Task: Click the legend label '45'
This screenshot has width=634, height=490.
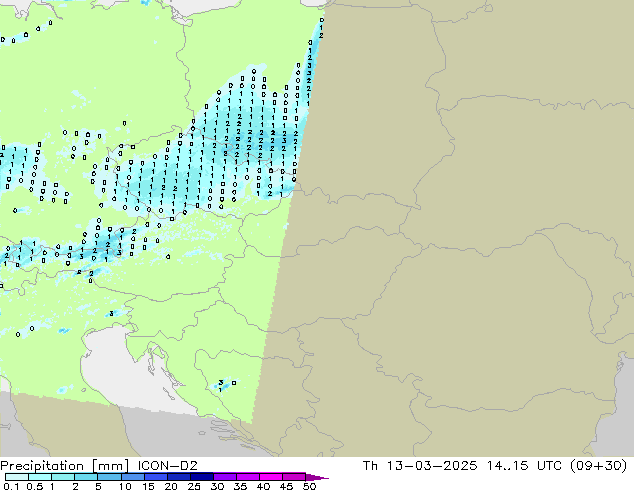Action: [x=286, y=486]
